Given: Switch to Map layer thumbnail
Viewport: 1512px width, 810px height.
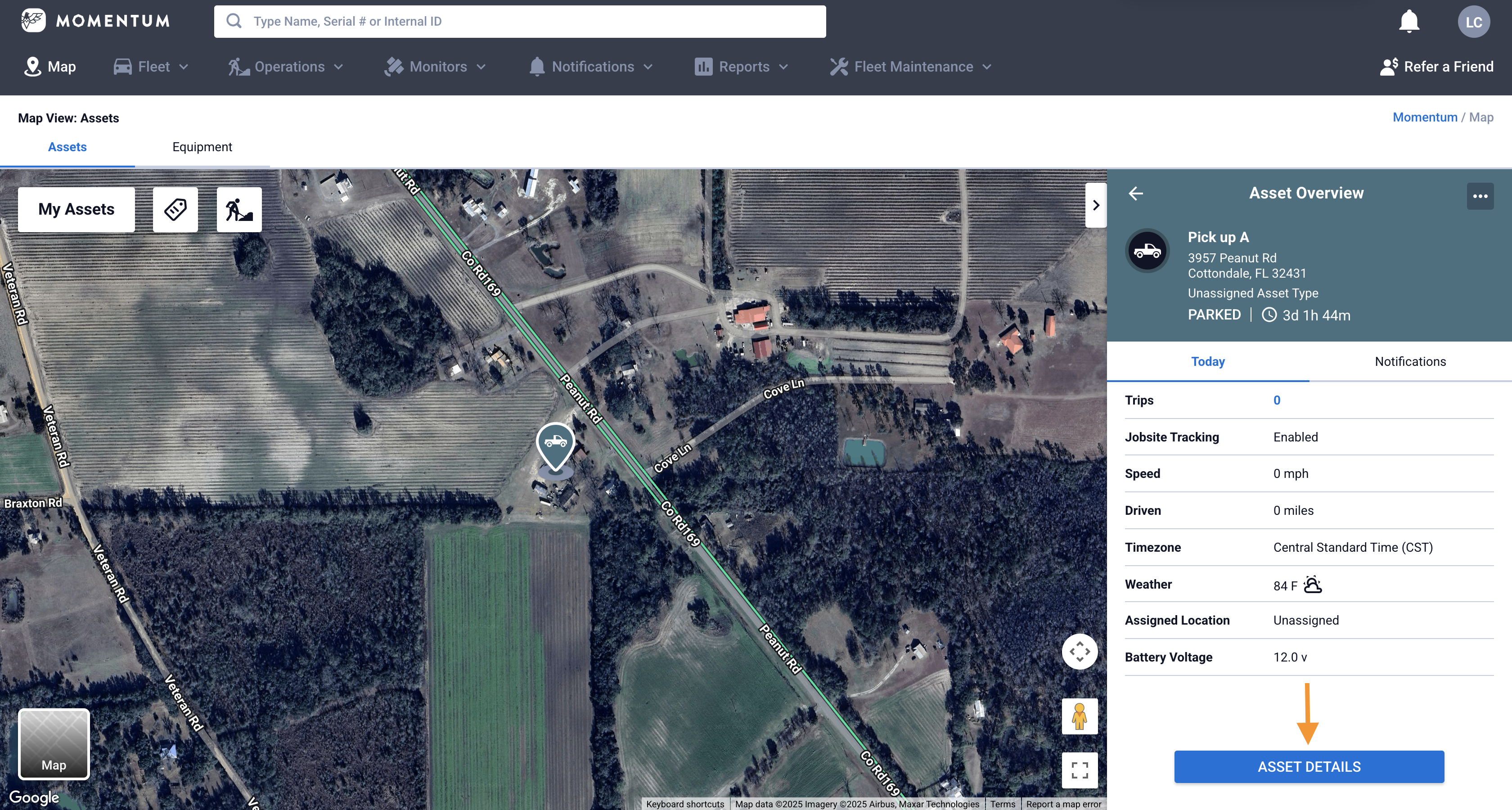Looking at the screenshot, I should [54, 744].
